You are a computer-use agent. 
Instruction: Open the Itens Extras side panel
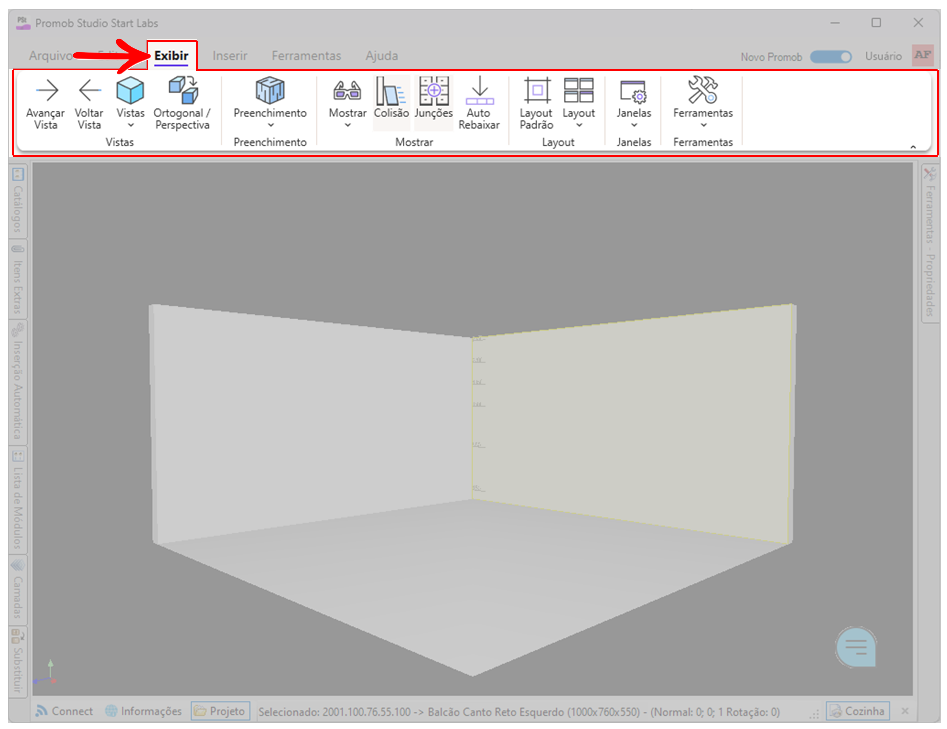click(18, 280)
